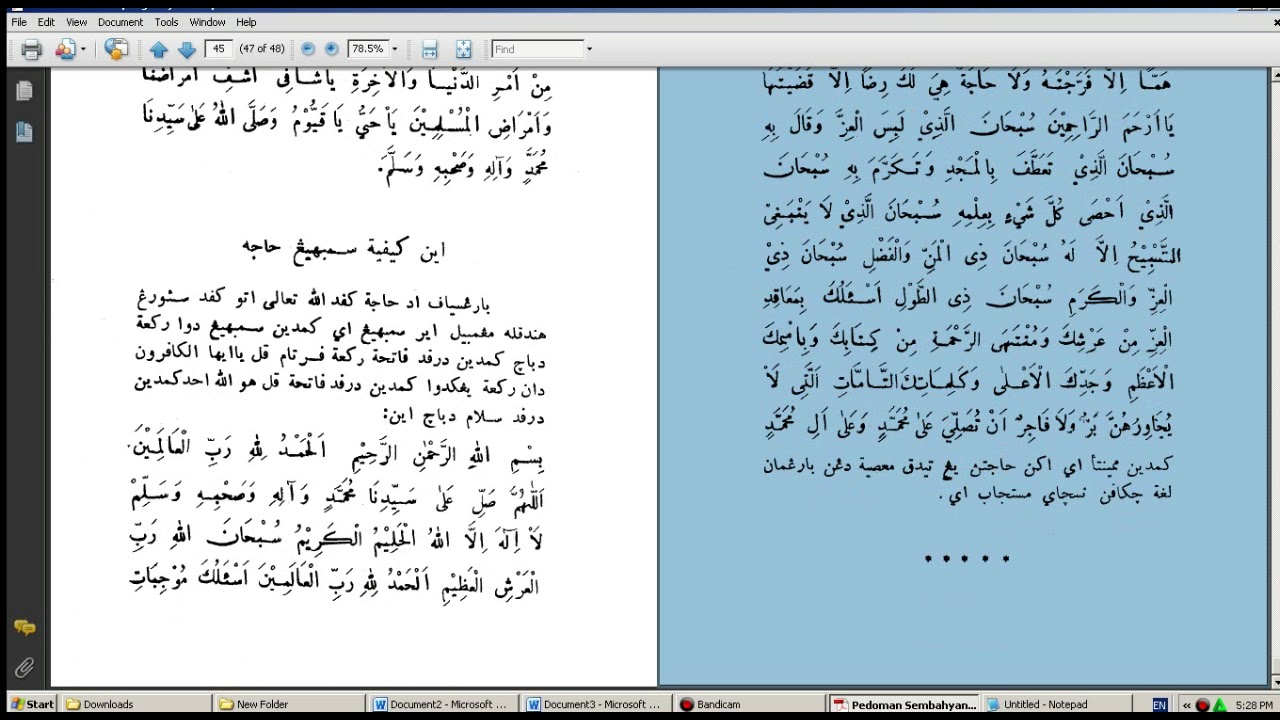The height and width of the screenshot is (720, 1280).
Task: Switch to Bandicam in the taskbar
Action: click(750, 704)
